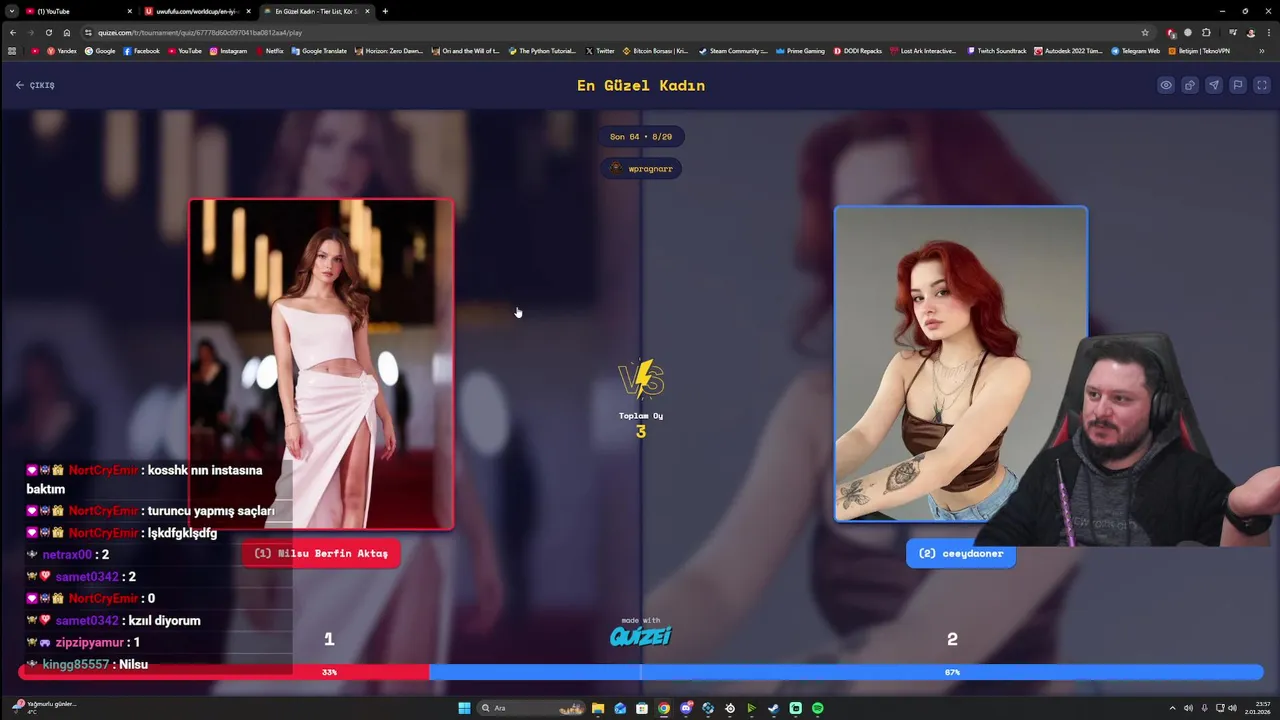Open Microsoft Store from the taskbar
Viewport: 1280px width, 720px height.
642,708
